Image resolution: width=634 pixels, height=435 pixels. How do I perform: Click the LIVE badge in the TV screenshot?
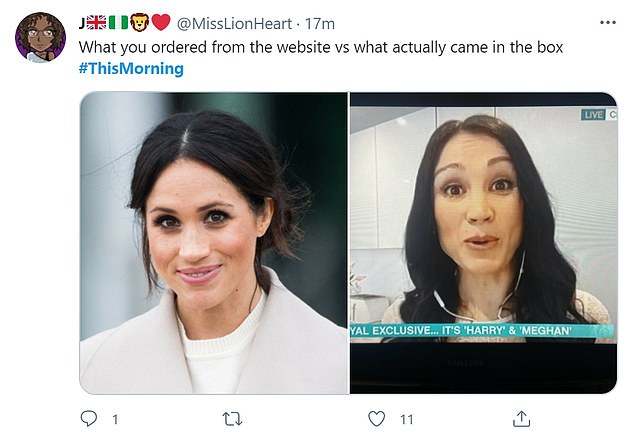click(x=594, y=115)
